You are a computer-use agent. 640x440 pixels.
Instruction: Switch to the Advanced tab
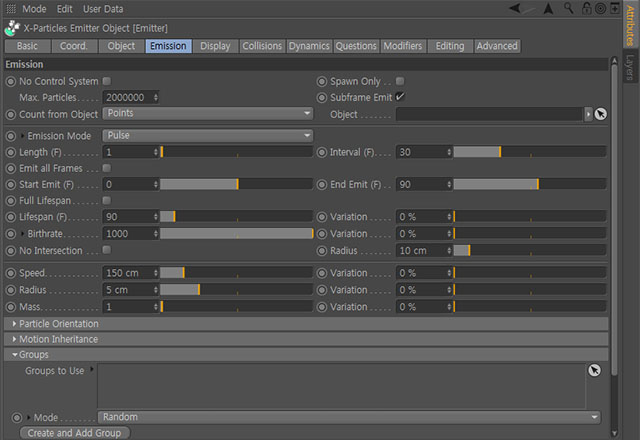tap(497, 46)
